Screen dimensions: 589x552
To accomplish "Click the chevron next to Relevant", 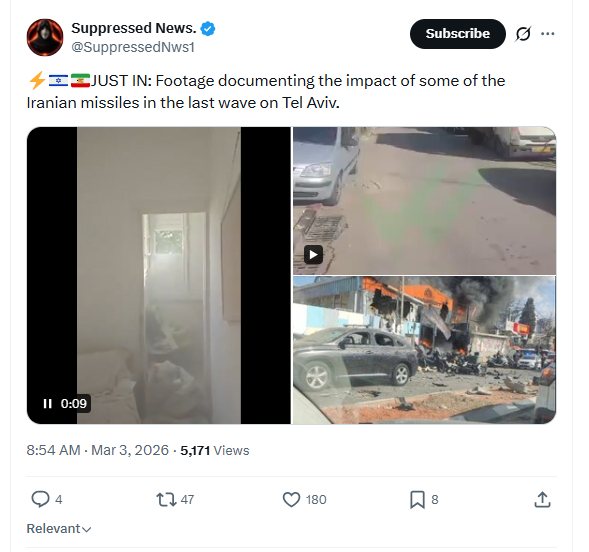I will [86, 529].
